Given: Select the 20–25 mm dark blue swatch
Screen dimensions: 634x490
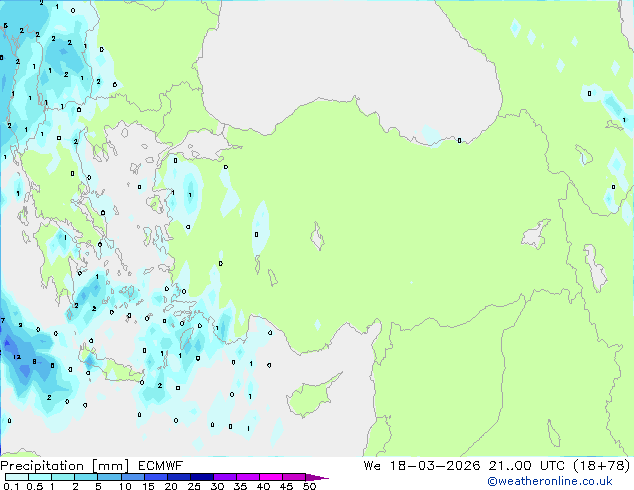Looking at the screenshot, I should (179, 477).
